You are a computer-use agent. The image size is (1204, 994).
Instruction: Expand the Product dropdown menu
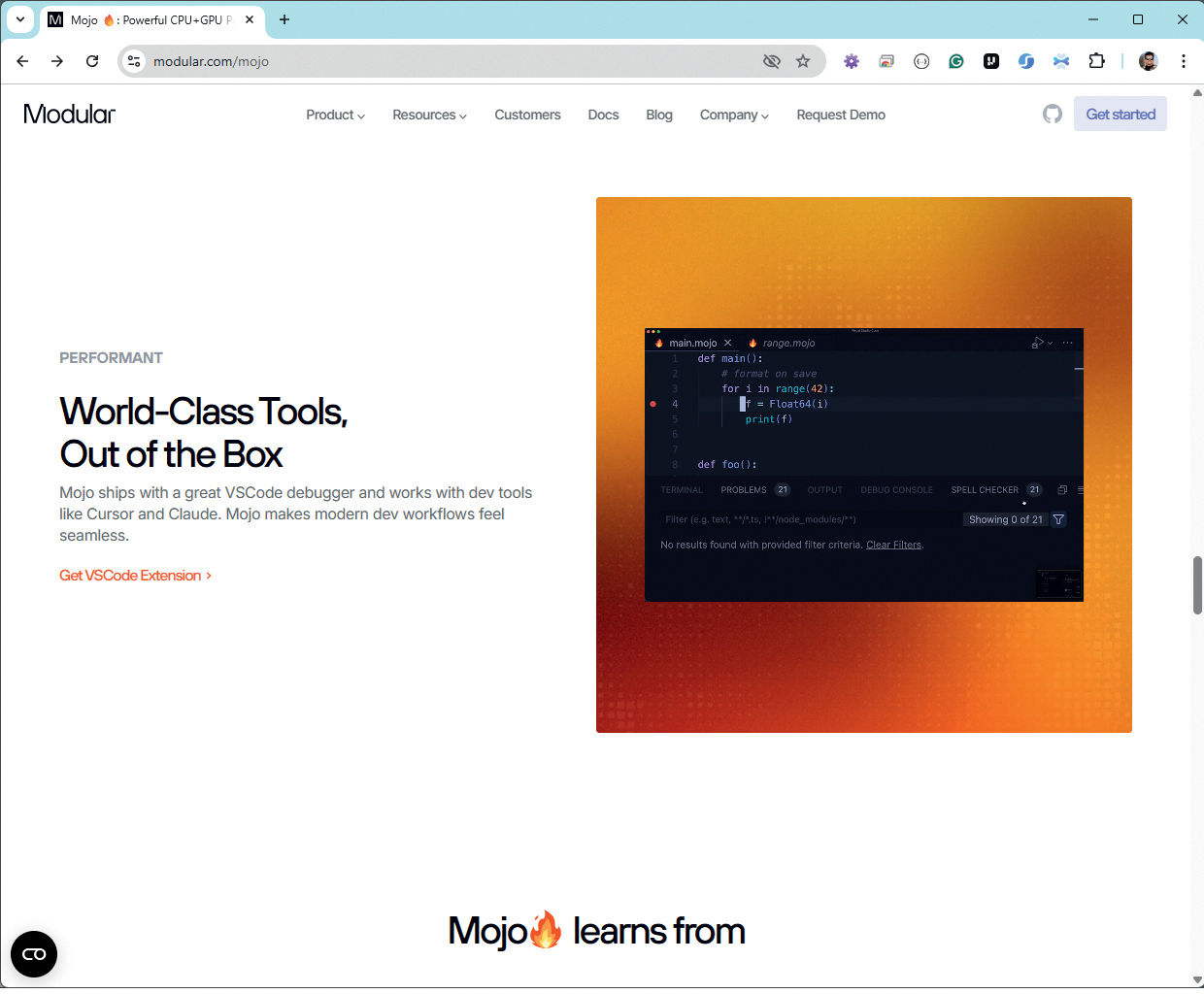pyautogui.click(x=335, y=115)
